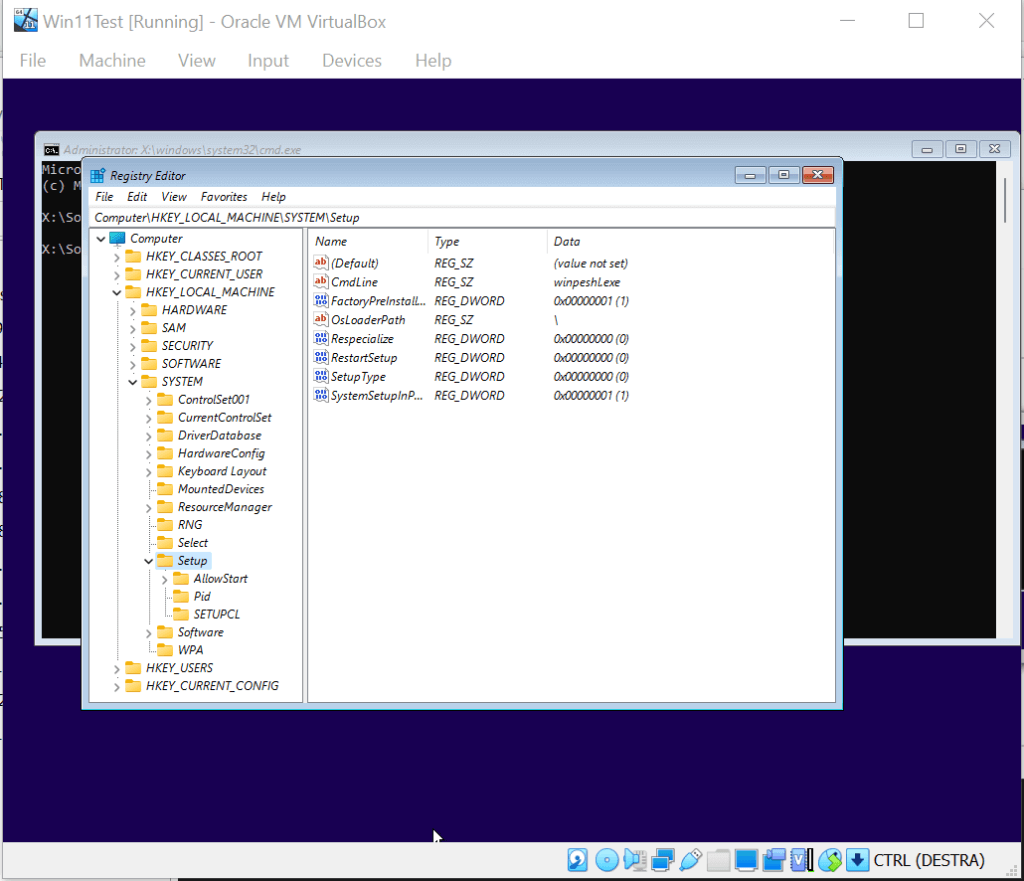Click the winpeshl.exe data value

click(586, 282)
